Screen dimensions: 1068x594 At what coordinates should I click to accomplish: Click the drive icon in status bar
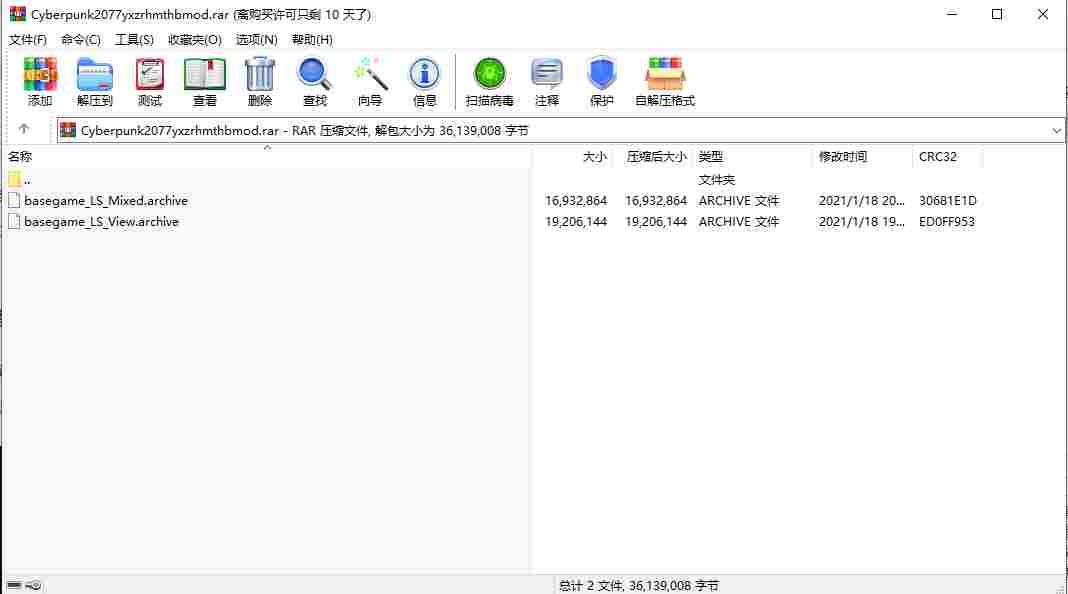(14, 585)
